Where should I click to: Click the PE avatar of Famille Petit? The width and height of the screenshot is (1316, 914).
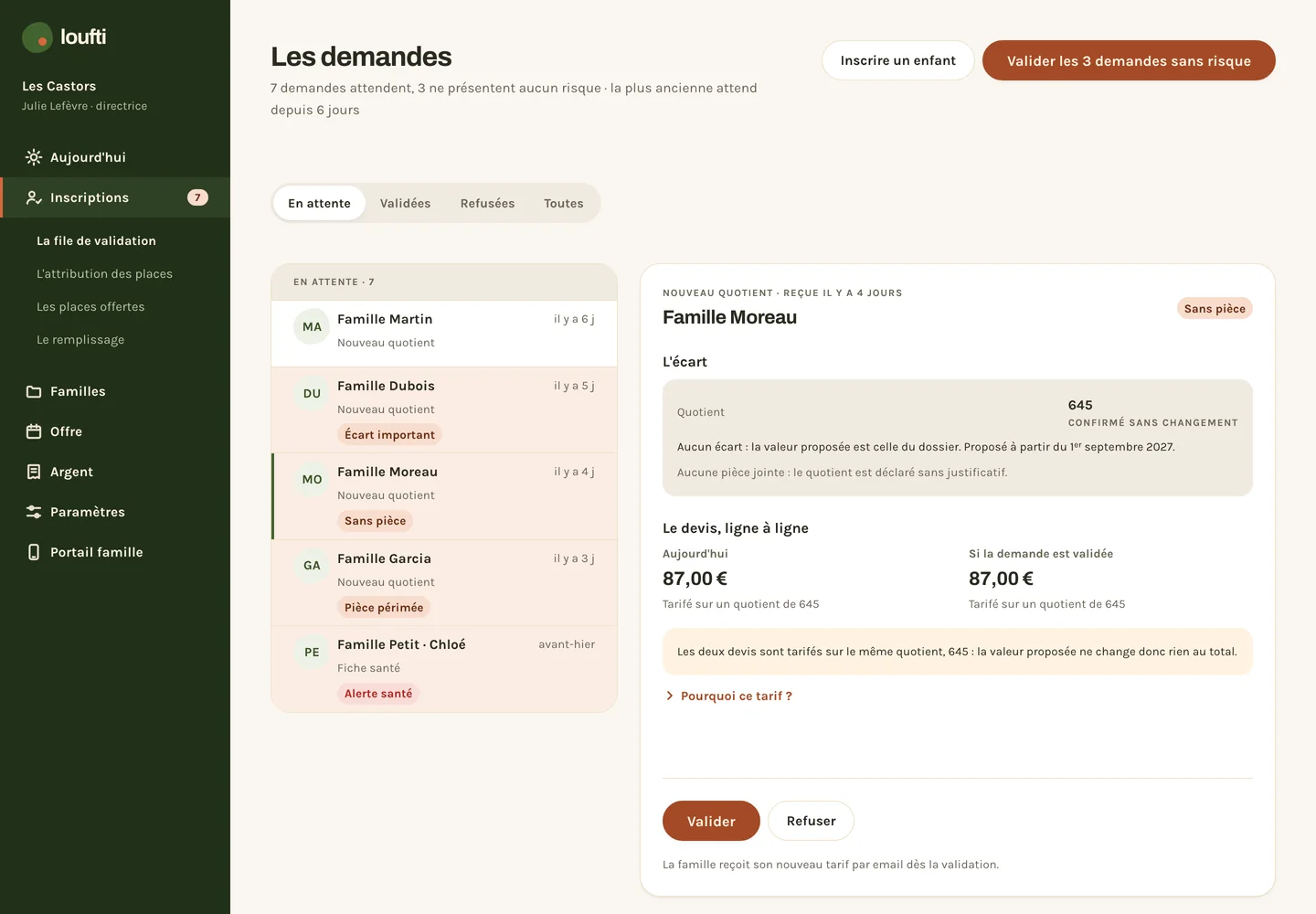click(x=312, y=652)
